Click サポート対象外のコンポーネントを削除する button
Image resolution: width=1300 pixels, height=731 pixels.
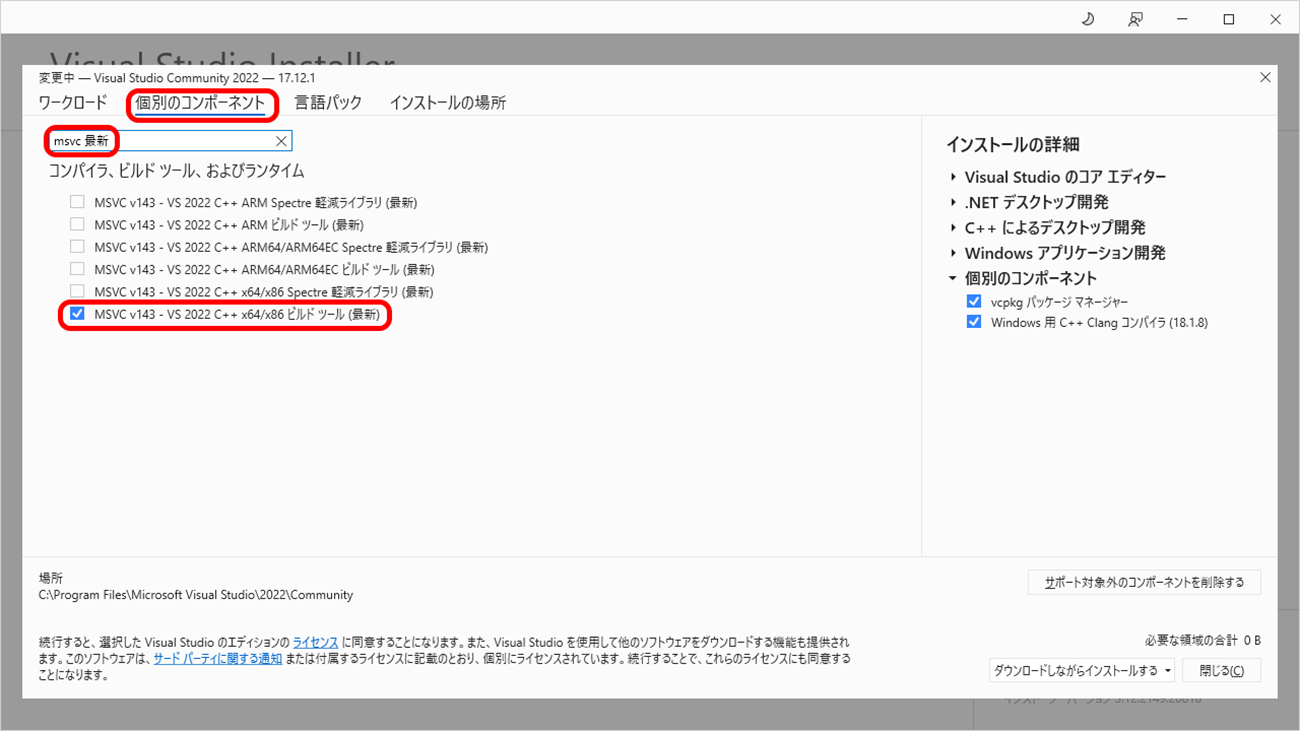coord(1144,582)
